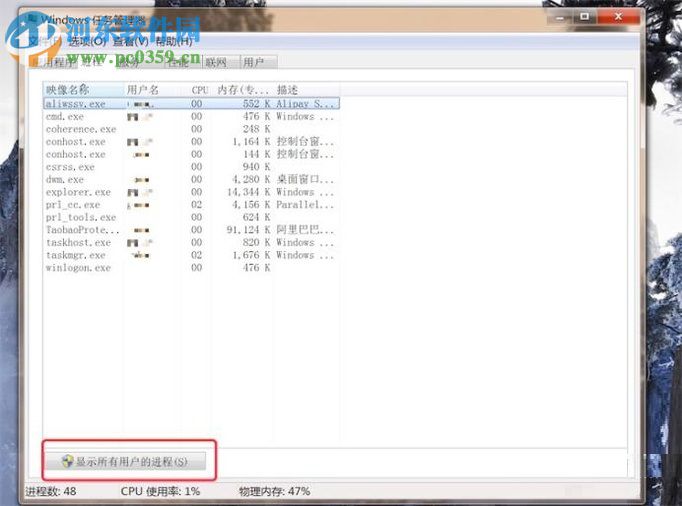
Task: Click the 物理内存: 47% status entry
Action: pos(274,492)
